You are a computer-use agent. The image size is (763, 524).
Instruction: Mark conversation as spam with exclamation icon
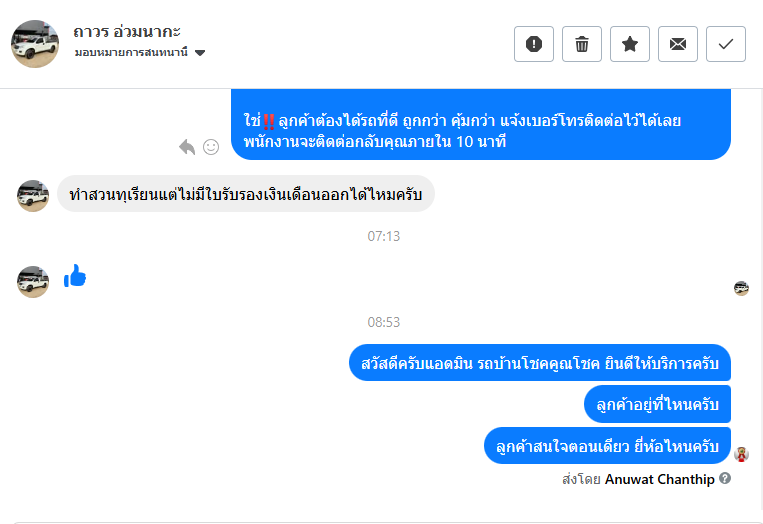point(534,44)
